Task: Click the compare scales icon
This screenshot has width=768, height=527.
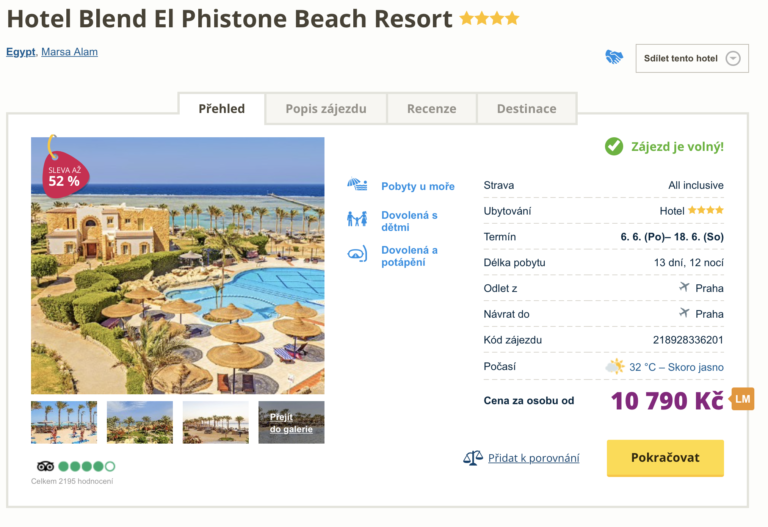Action: pyautogui.click(x=473, y=458)
